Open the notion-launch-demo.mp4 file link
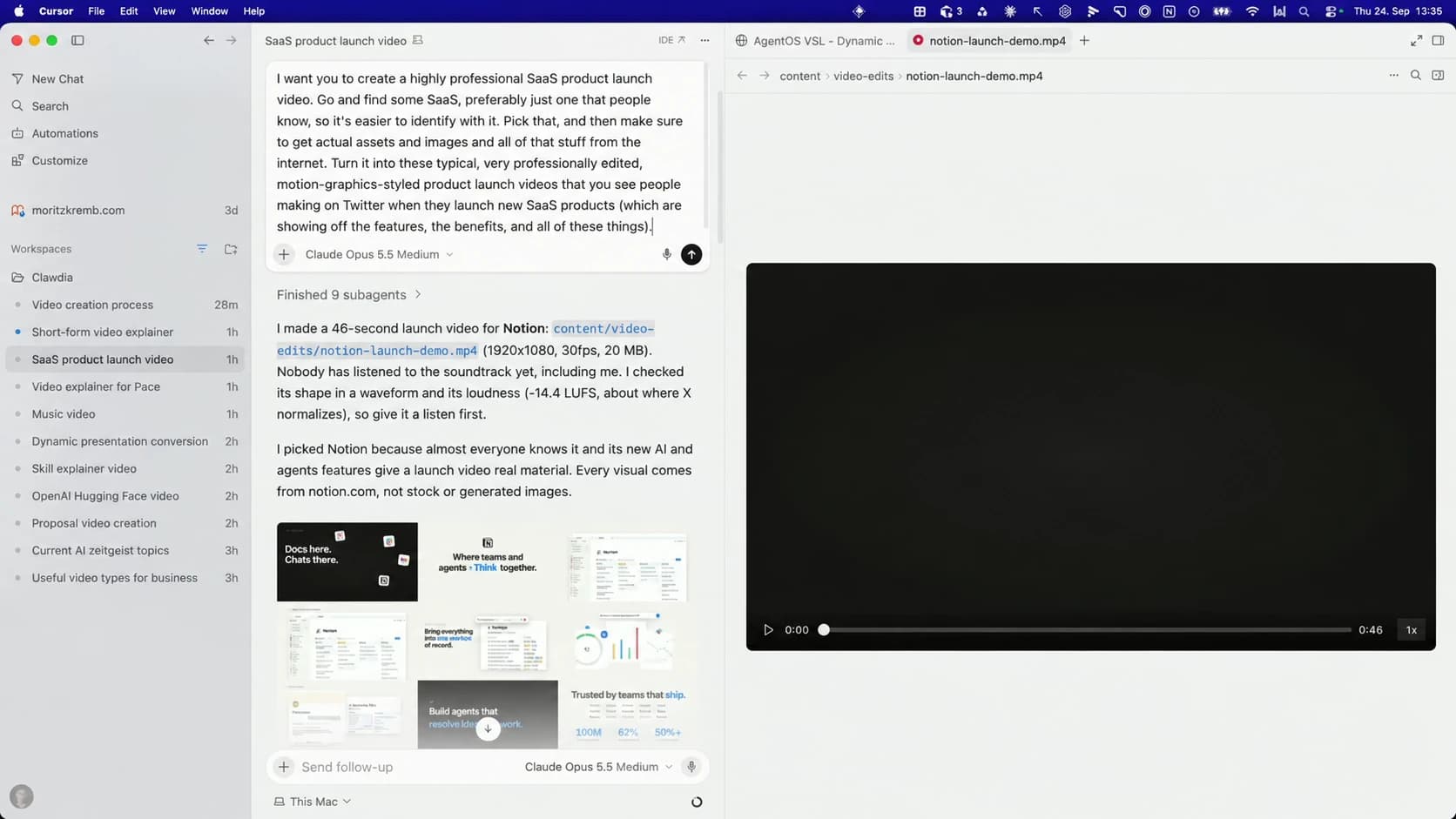This screenshot has height=819, width=1456. point(465,339)
